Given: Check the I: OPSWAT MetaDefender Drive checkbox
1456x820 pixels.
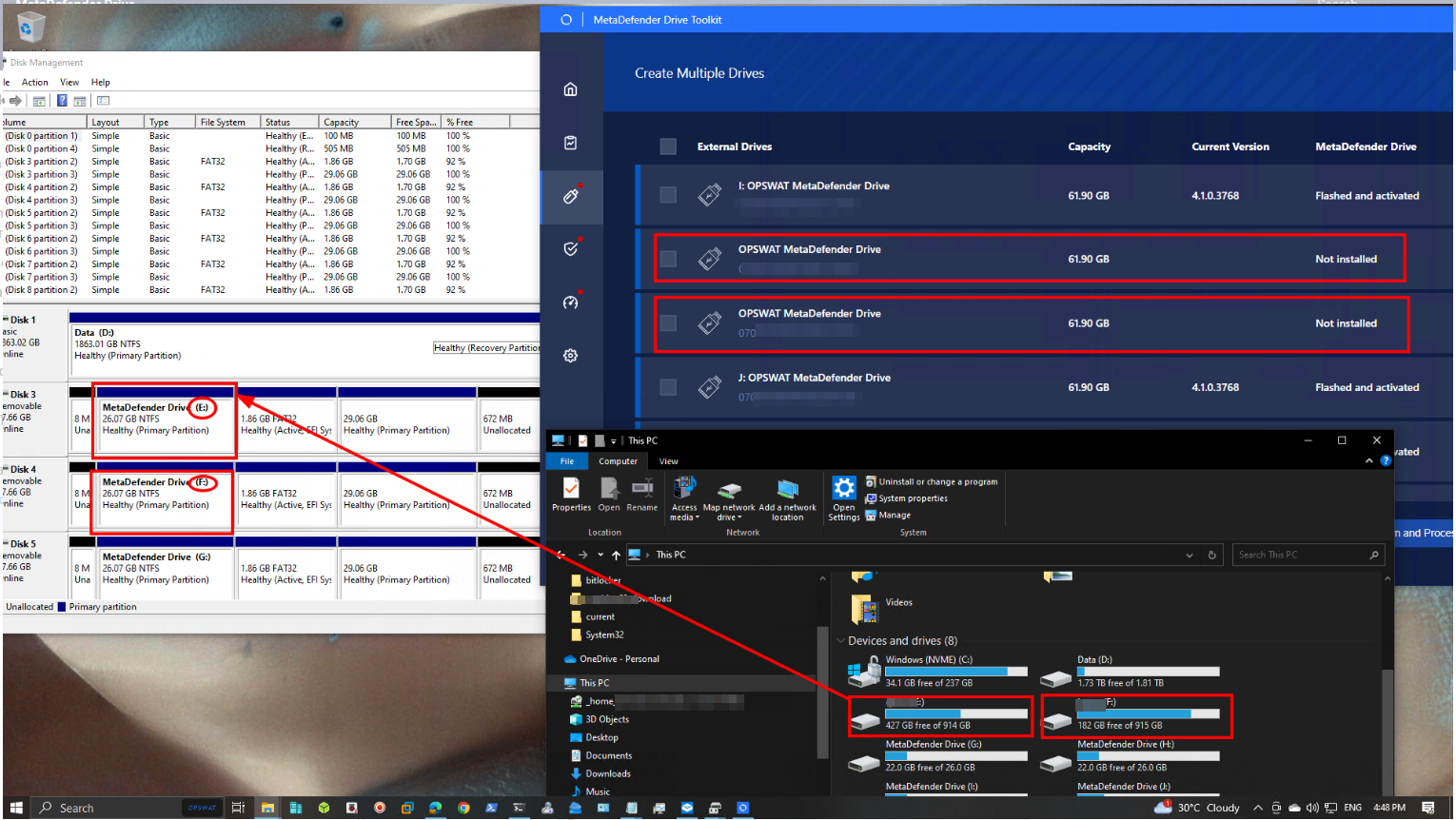Looking at the screenshot, I should tap(668, 195).
